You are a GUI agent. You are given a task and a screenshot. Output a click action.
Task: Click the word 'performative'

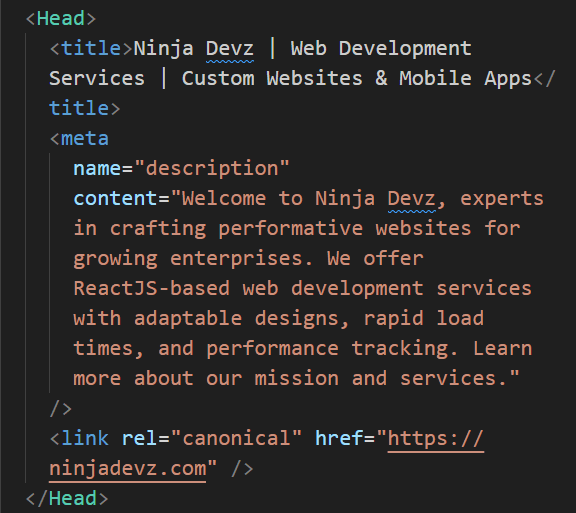291,229
